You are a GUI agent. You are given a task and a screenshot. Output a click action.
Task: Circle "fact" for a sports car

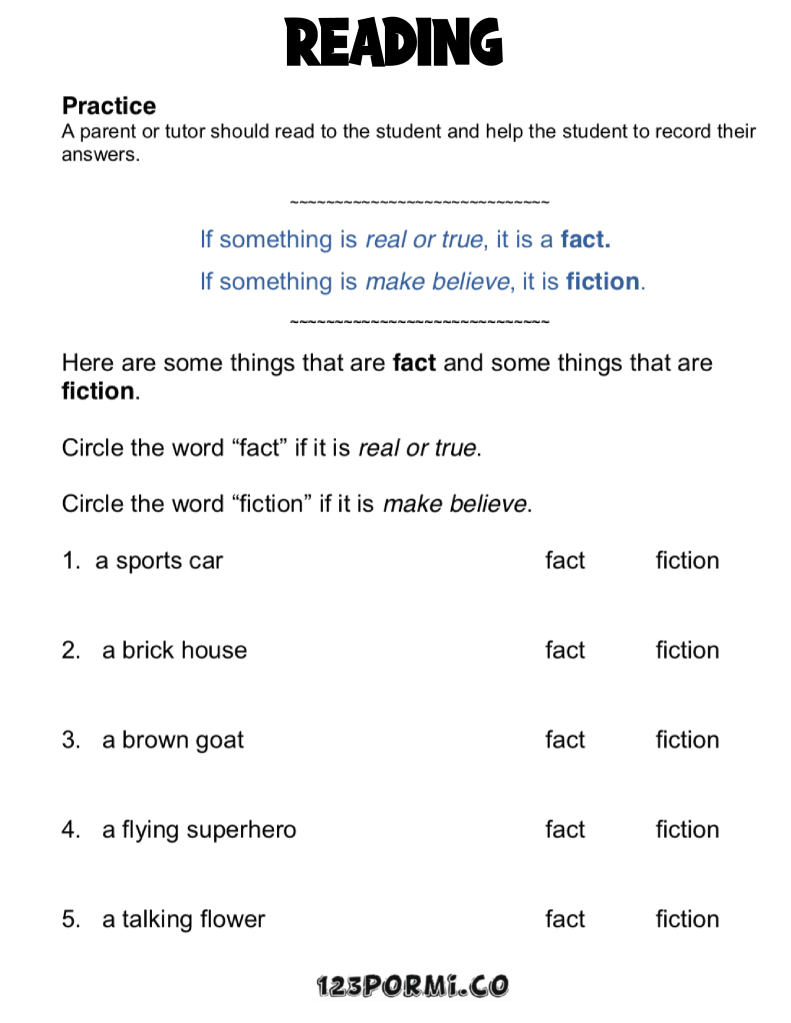(x=564, y=561)
